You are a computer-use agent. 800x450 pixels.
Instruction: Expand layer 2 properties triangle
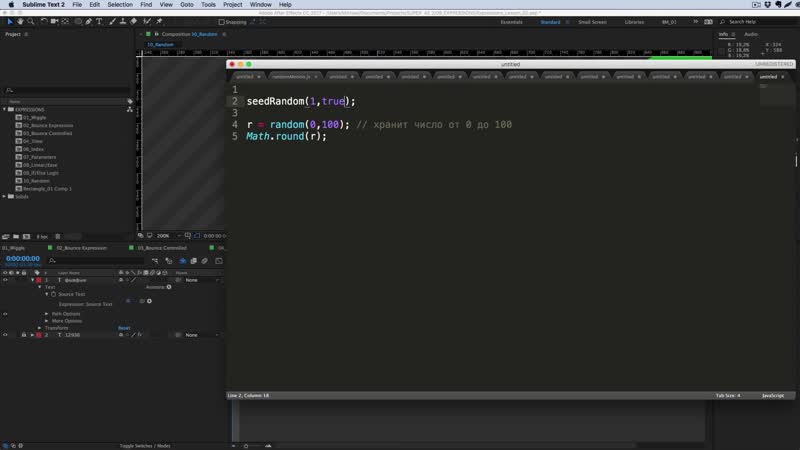(x=33, y=335)
